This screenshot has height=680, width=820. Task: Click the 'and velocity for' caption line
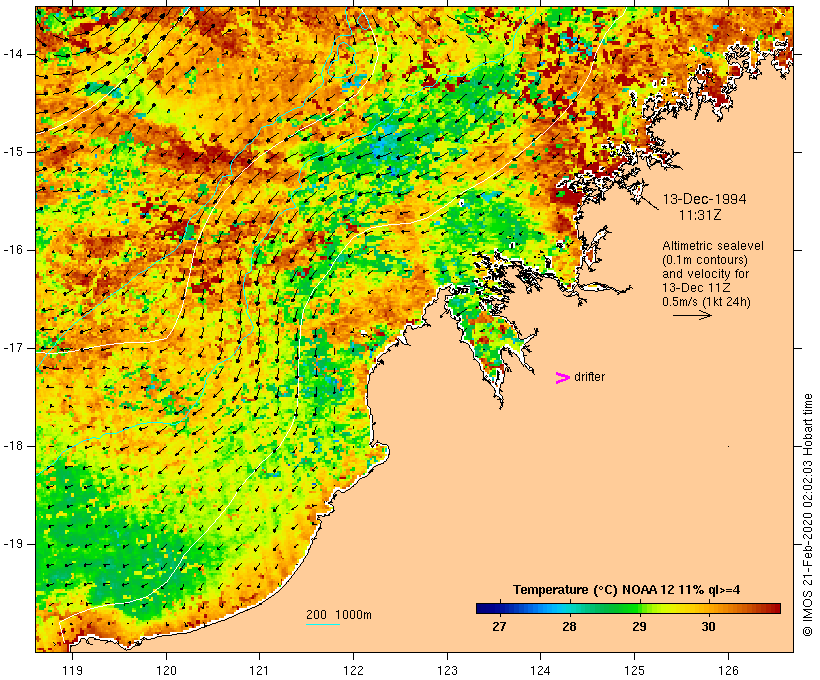(x=705, y=274)
